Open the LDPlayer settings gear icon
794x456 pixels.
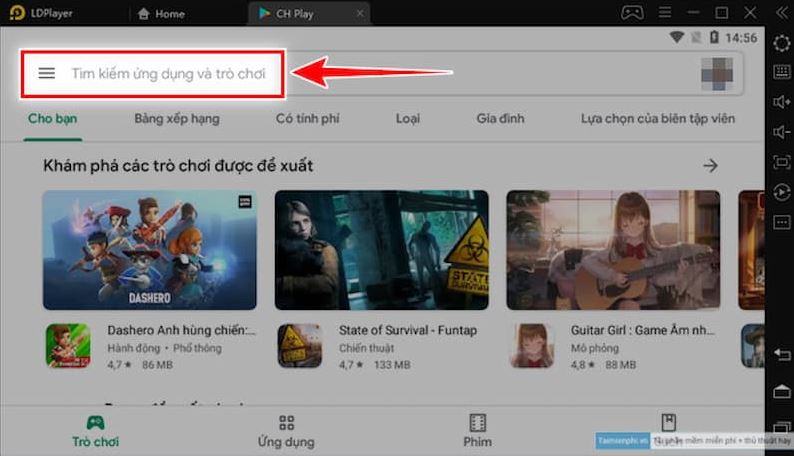pos(781,43)
